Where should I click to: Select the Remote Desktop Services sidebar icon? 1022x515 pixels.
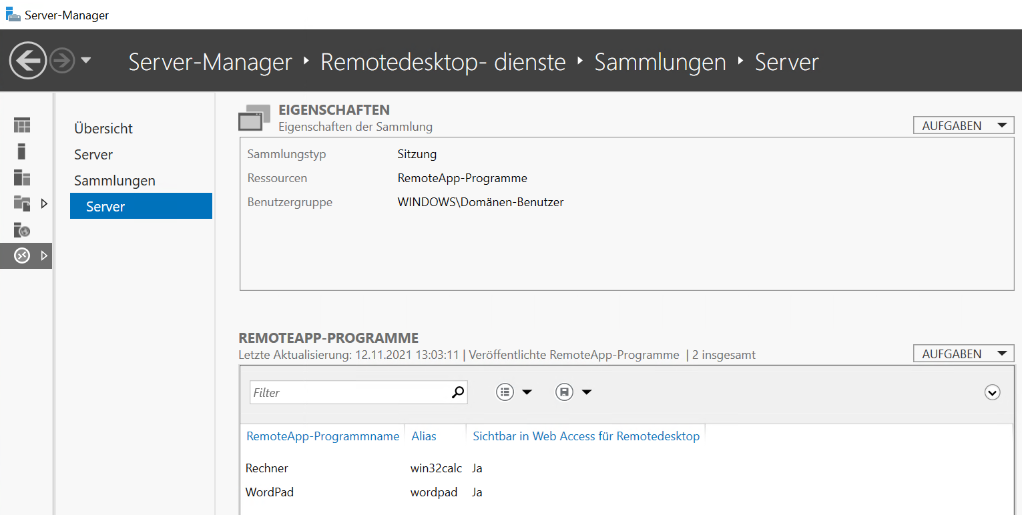pyautogui.click(x=22, y=256)
